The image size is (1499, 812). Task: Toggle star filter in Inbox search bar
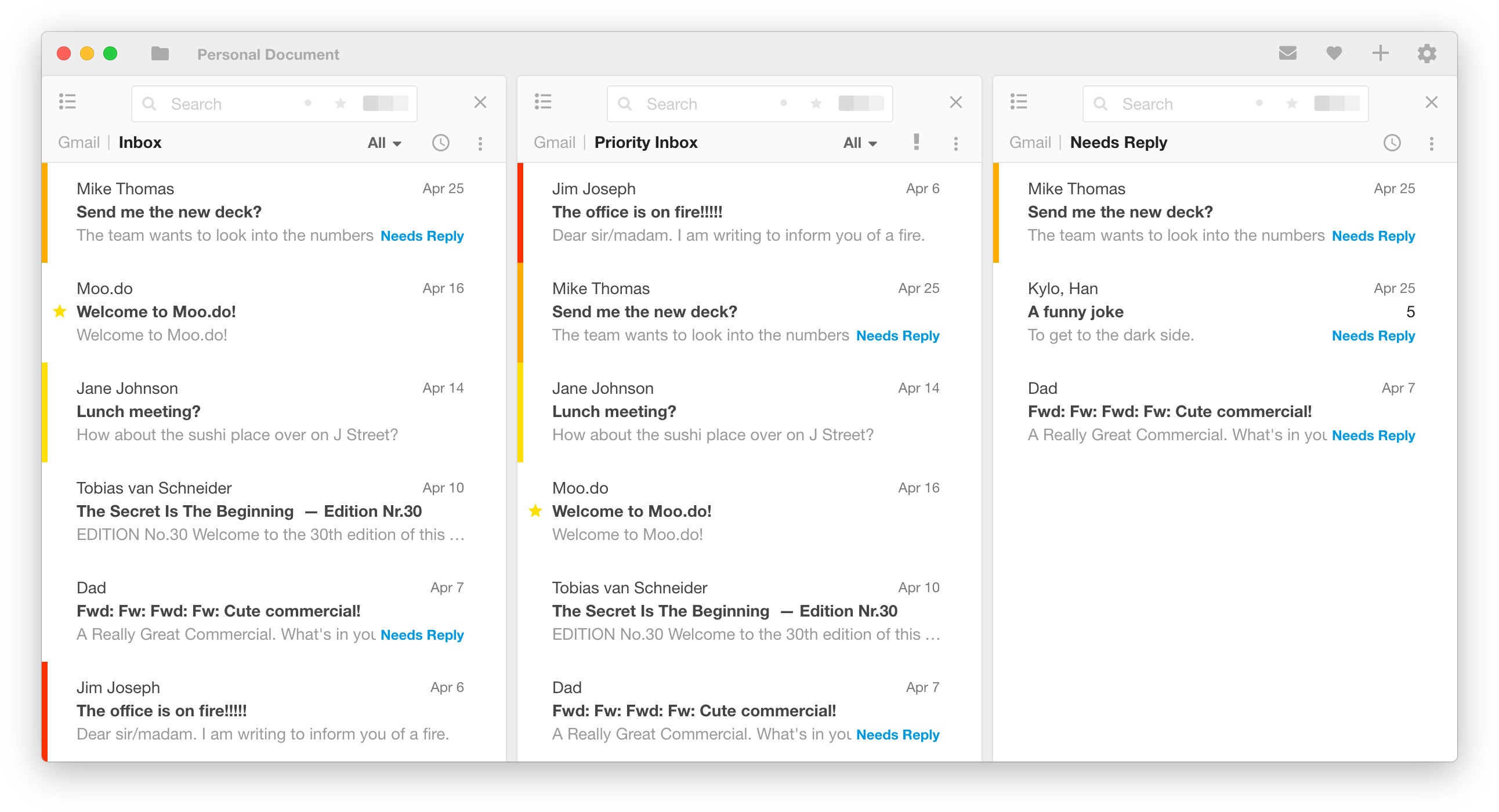[341, 104]
